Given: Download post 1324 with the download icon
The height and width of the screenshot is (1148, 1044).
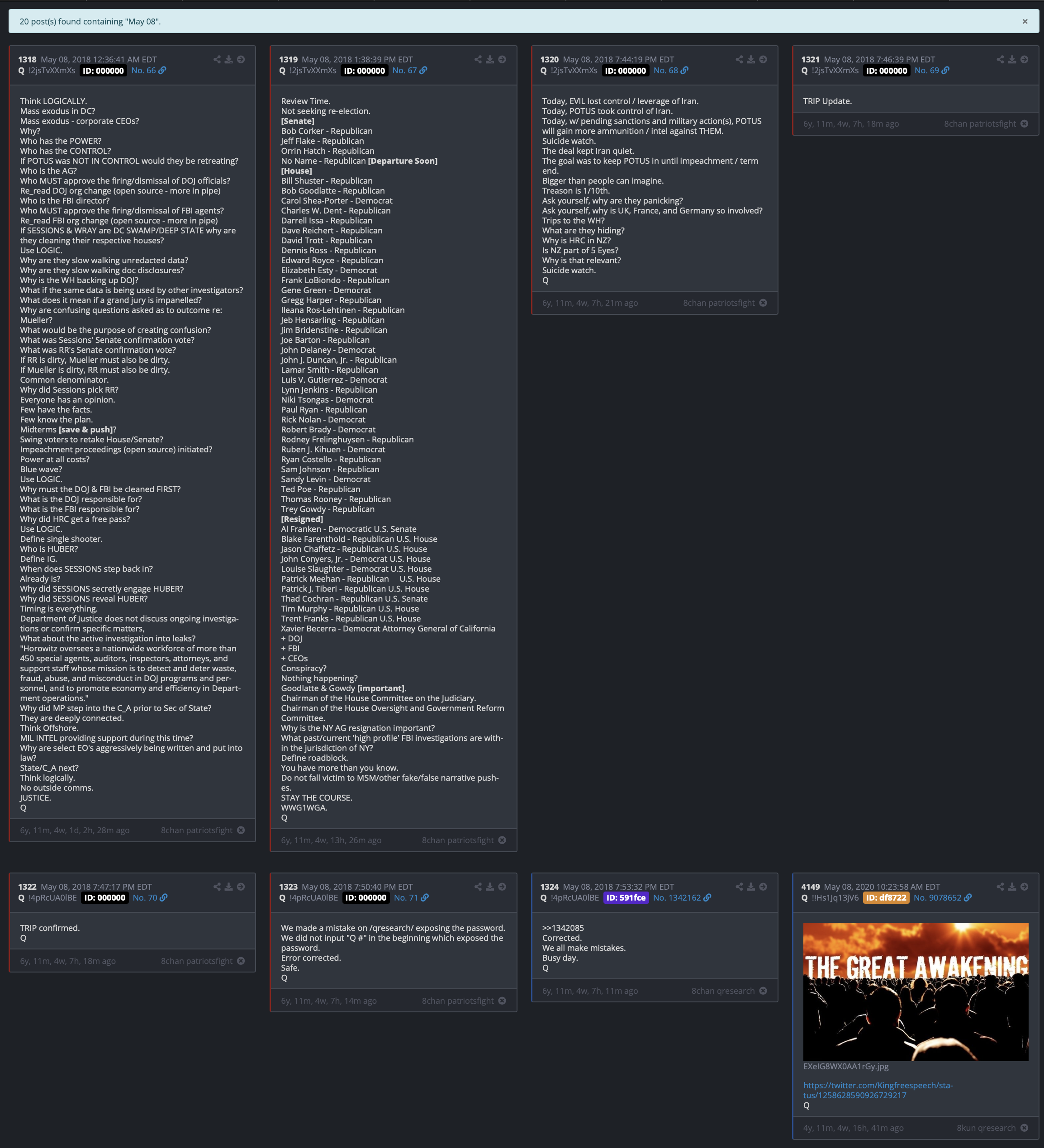Looking at the screenshot, I should click(x=751, y=887).
